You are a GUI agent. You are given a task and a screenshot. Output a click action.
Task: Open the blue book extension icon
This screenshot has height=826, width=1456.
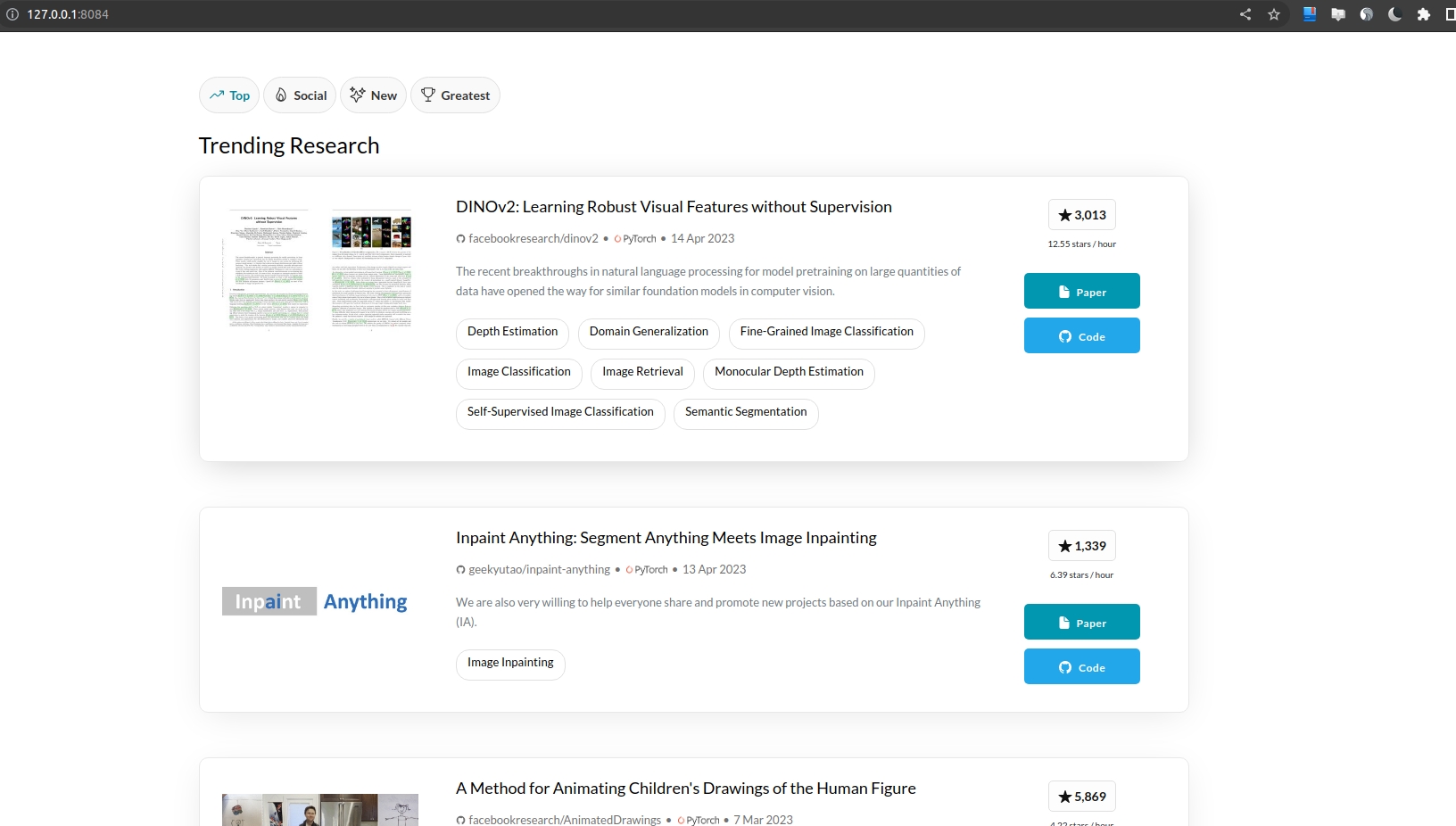click(1310, 14)
